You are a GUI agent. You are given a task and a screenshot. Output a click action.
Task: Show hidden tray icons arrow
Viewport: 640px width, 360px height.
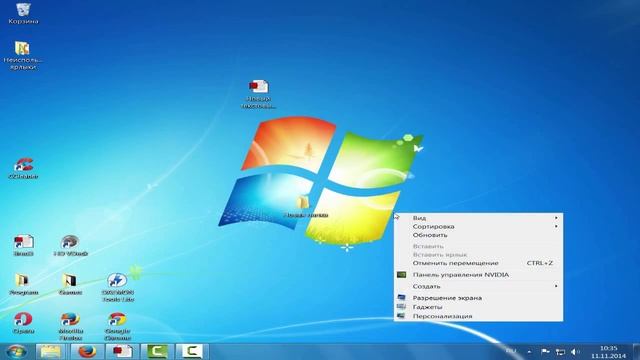pyautogui.click(x=529, y=351)
